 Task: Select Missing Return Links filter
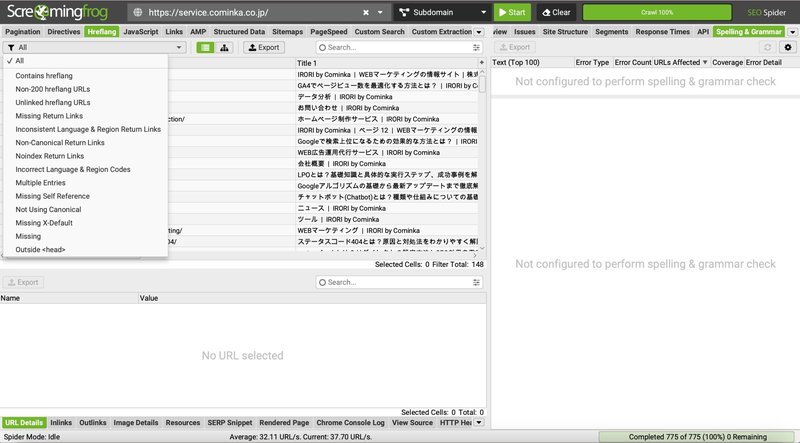tap(49, 116)
